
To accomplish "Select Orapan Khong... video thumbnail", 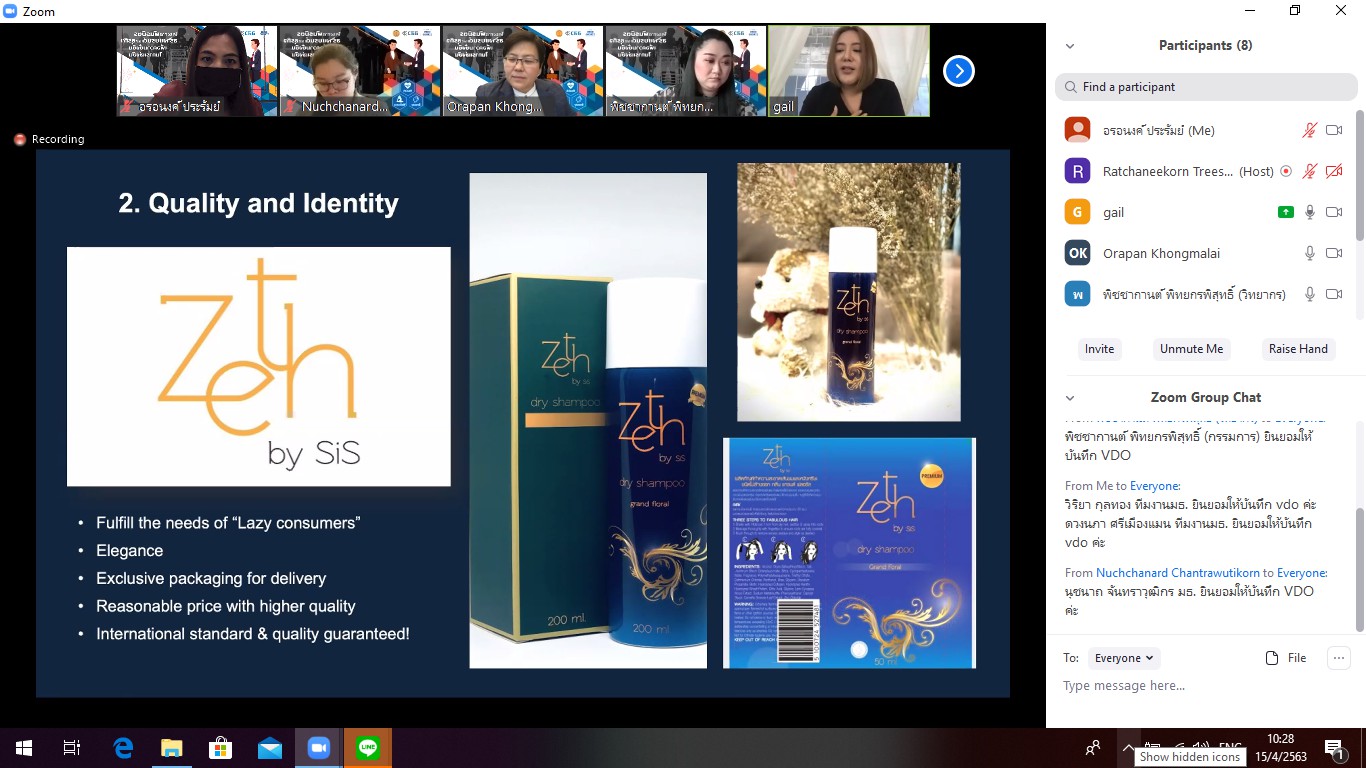I will (523, 71).
